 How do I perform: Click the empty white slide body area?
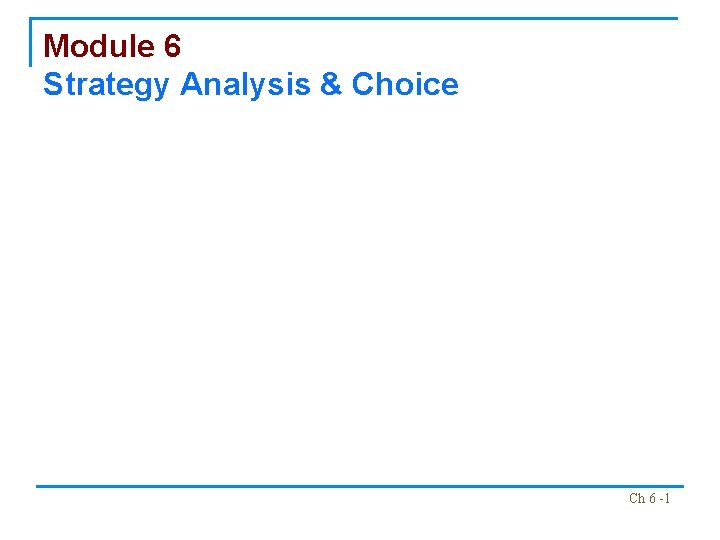coord(360,290)
